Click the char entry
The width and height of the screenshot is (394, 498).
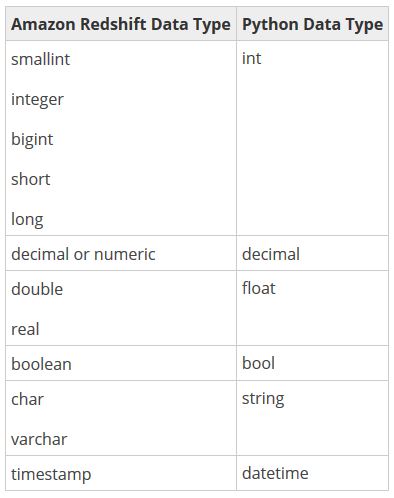point(27,399)
